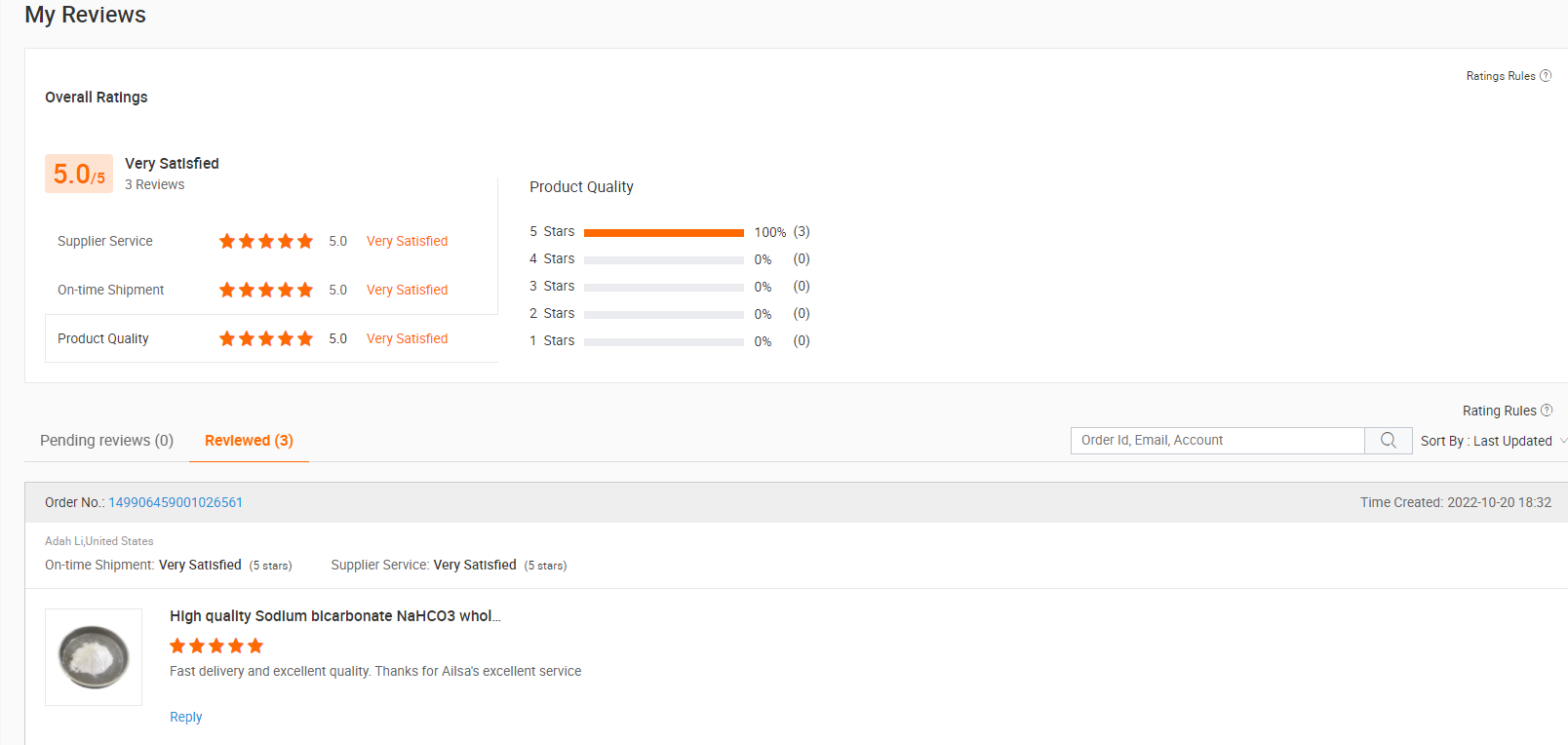
Task: Open order number 149906459001026561
Action: click(x=176, y=502)
